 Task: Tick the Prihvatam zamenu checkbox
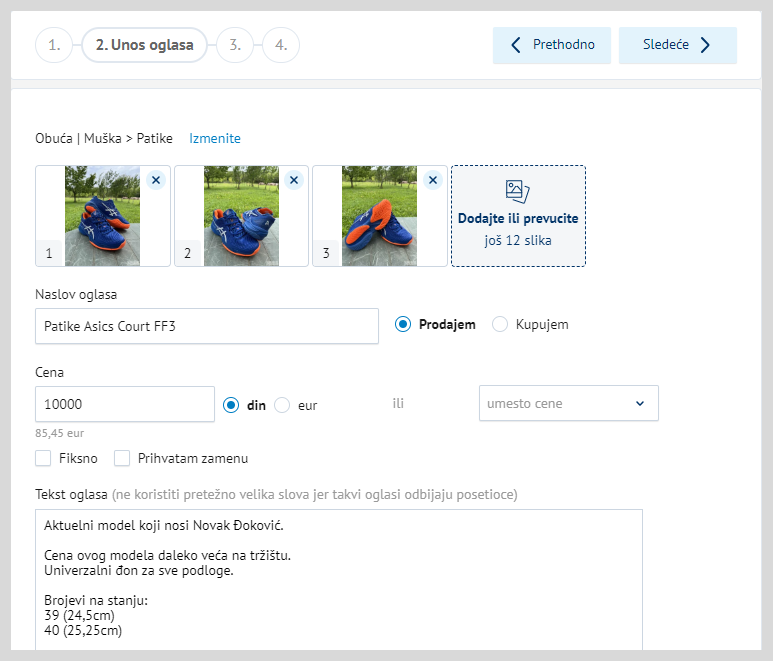click(x=122, y=458)
